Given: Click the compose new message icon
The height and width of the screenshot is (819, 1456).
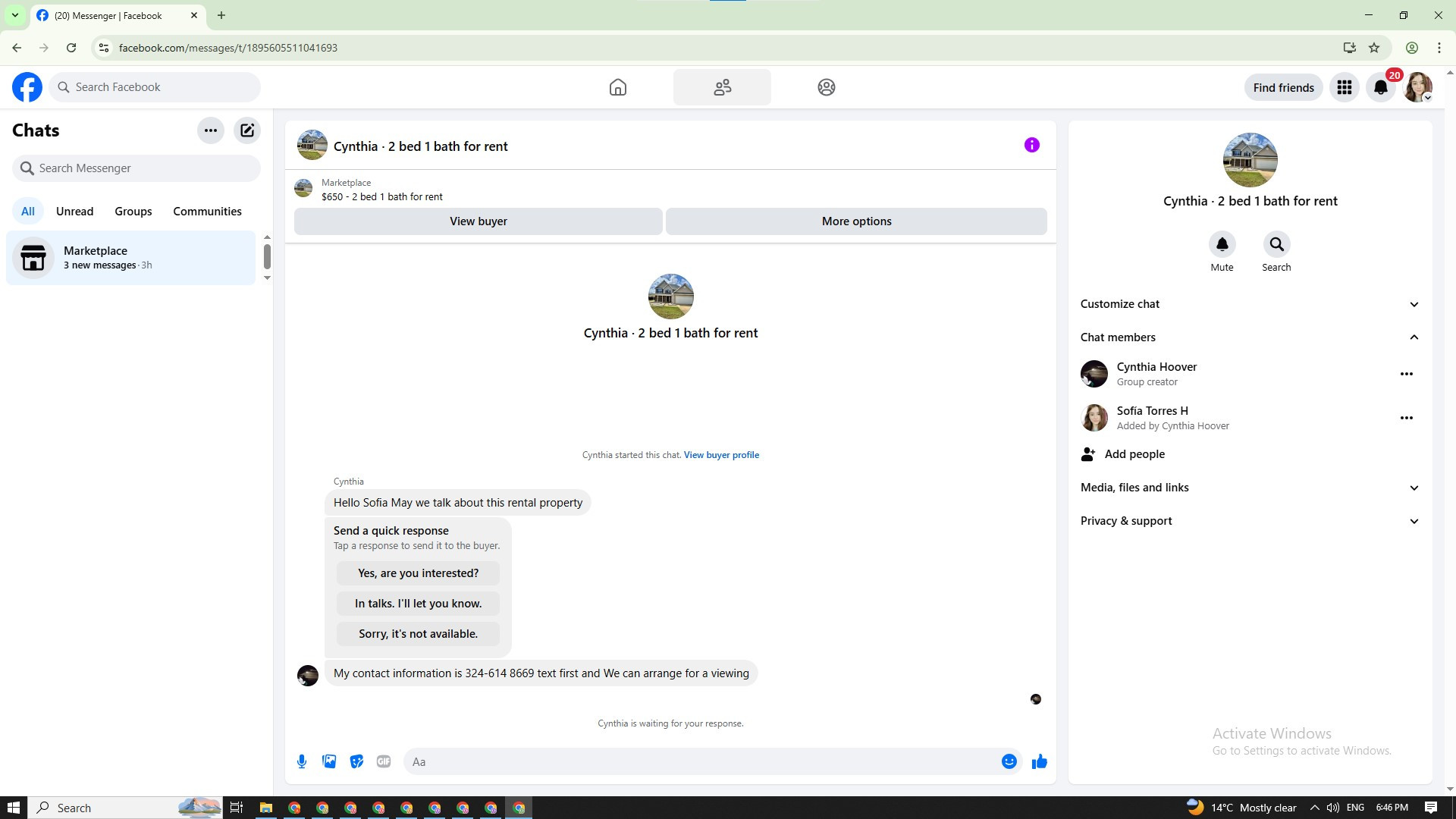Looking at the screenshot, I should point(247,130).
